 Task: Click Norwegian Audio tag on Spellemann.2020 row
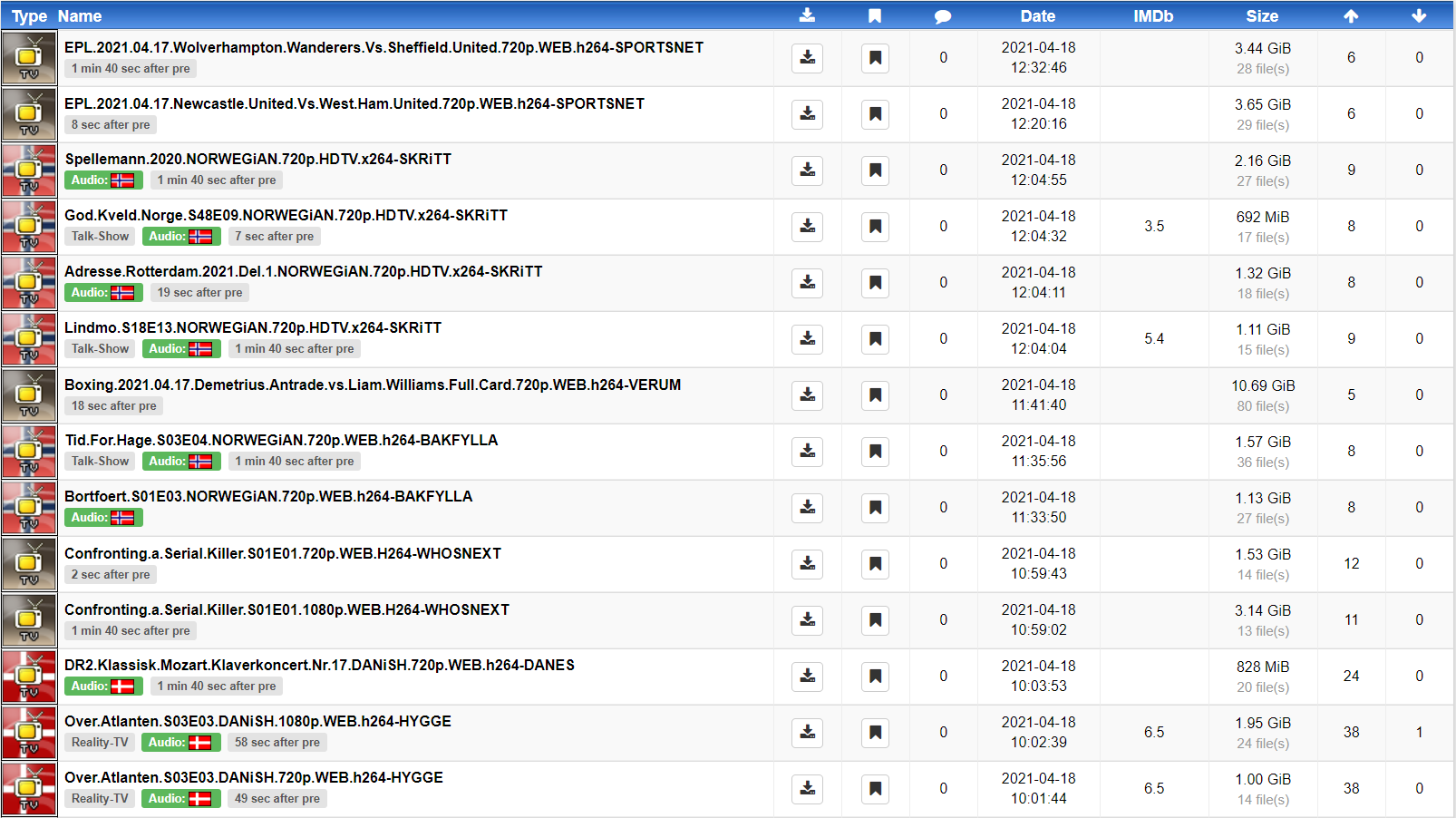click(103, 180)
